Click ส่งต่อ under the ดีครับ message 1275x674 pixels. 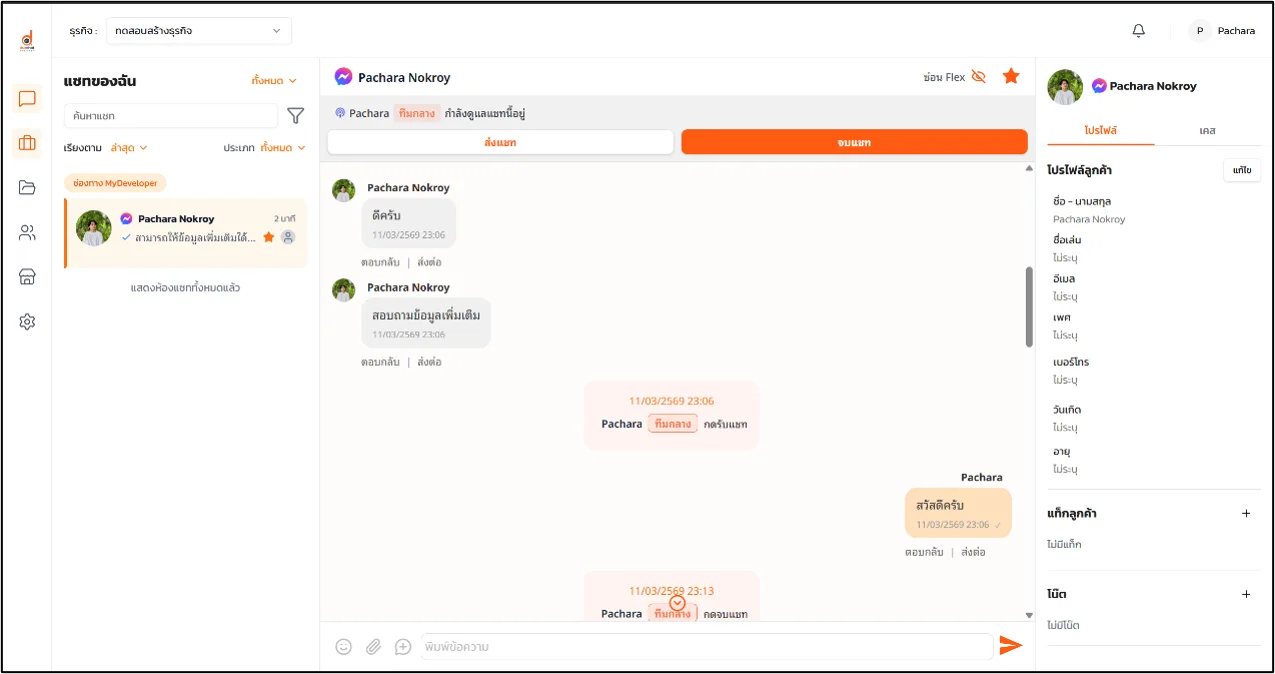click(x=429, y=262)
